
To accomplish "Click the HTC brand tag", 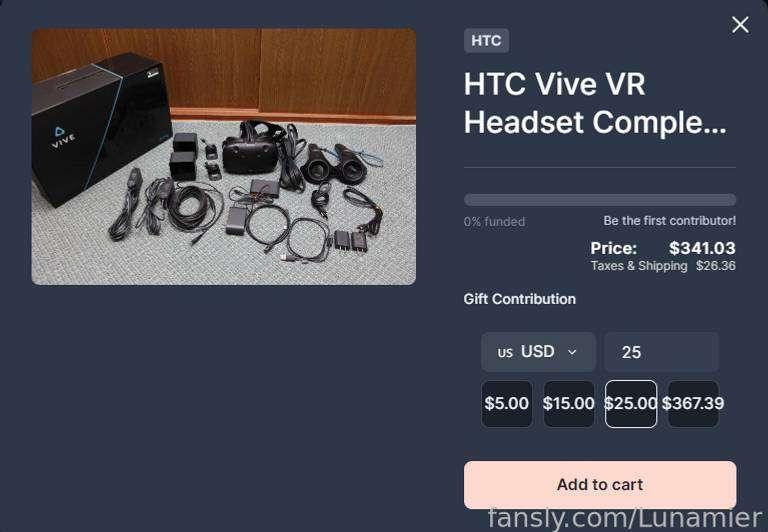I will pyautogui.click(x=486, y=40).
